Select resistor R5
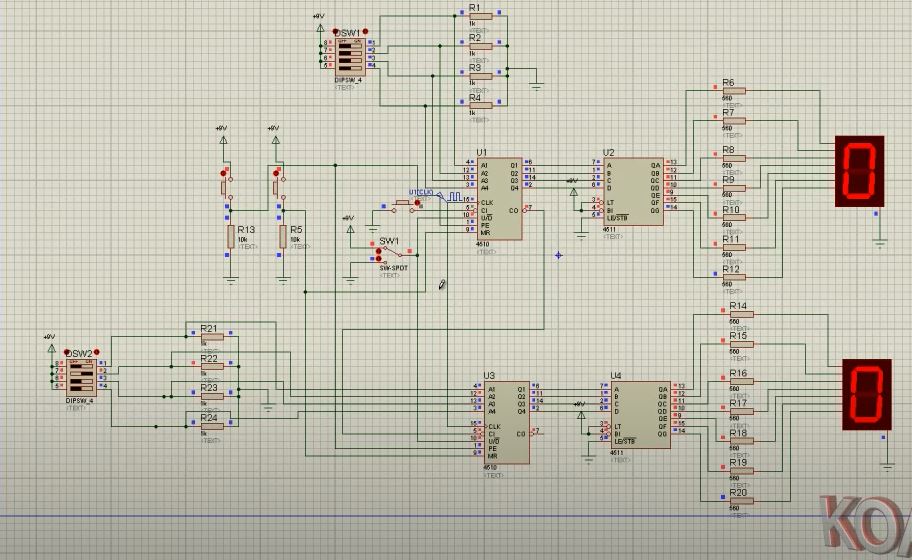912x560 pixels. click(283, 237)
